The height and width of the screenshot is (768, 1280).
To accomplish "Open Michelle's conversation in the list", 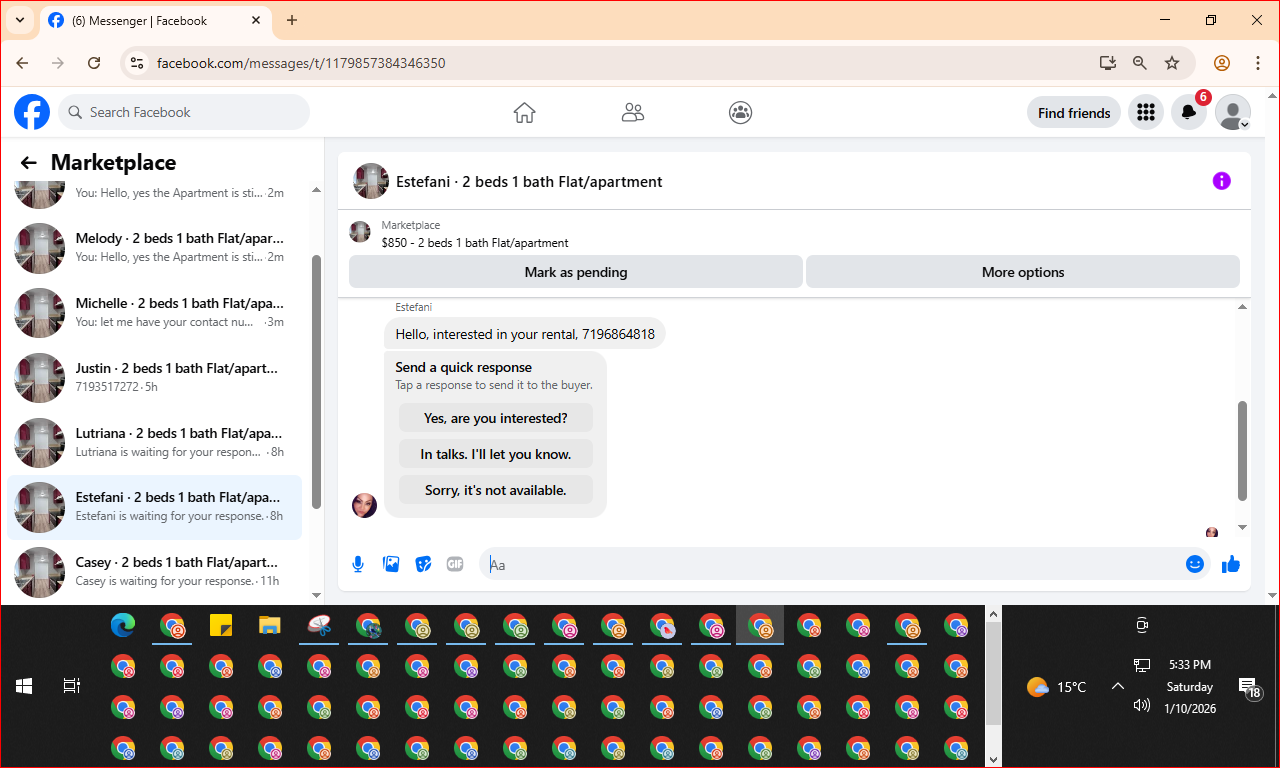I will pos(155,313).
